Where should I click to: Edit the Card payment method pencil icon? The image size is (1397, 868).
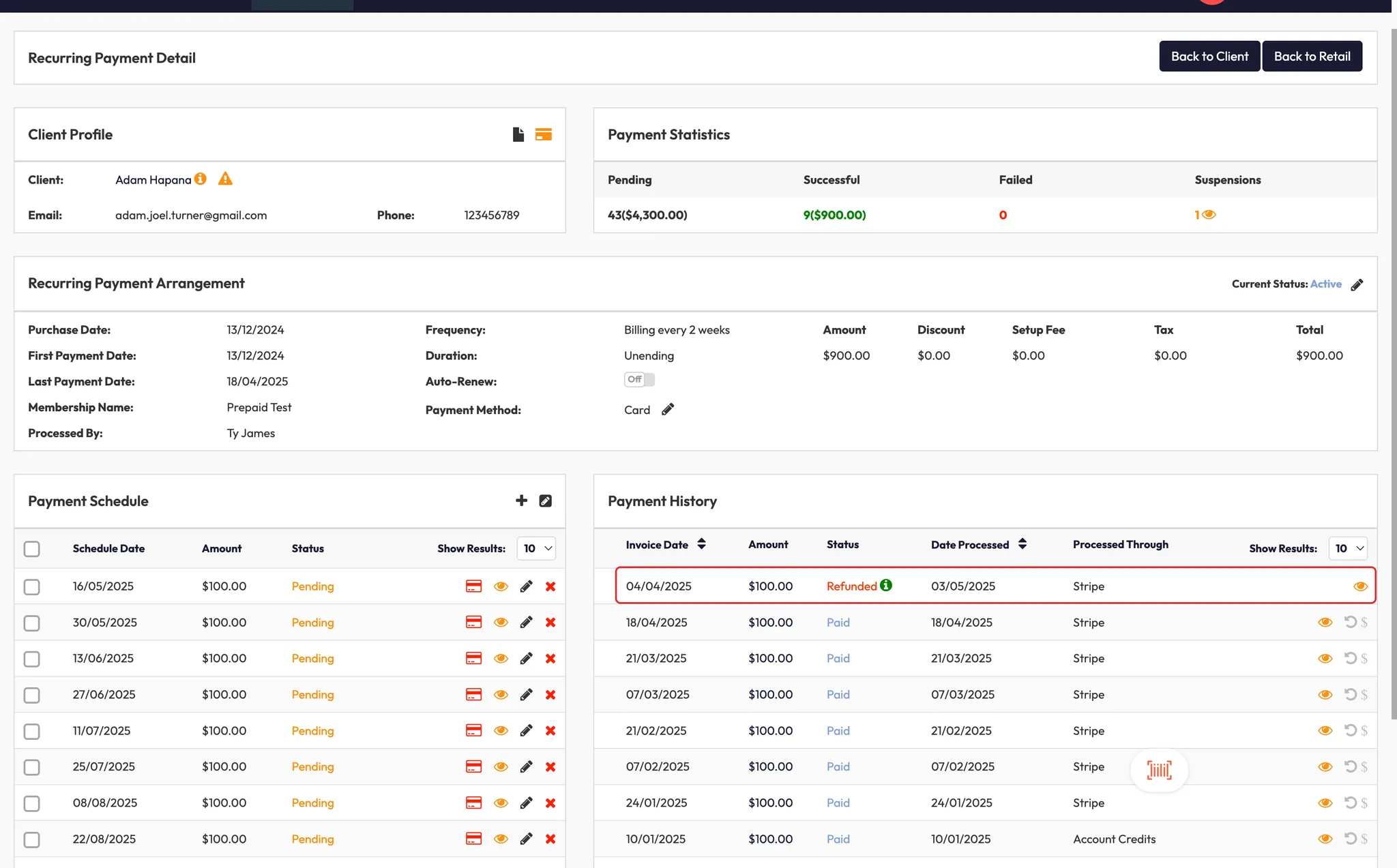pyautogui.click(x=668, y=409)
